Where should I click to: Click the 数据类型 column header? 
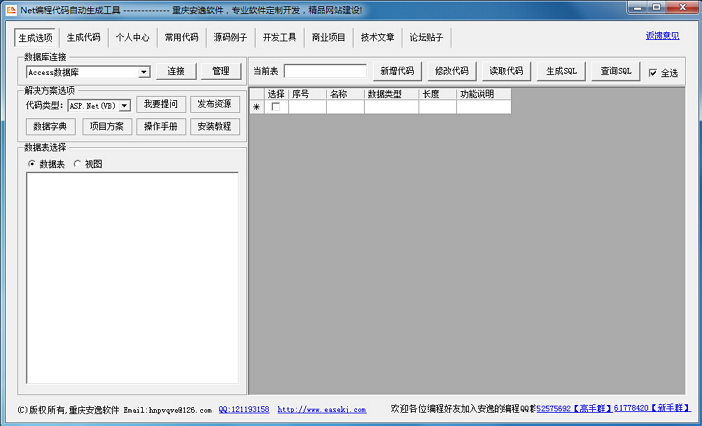(x=391, y=94)
